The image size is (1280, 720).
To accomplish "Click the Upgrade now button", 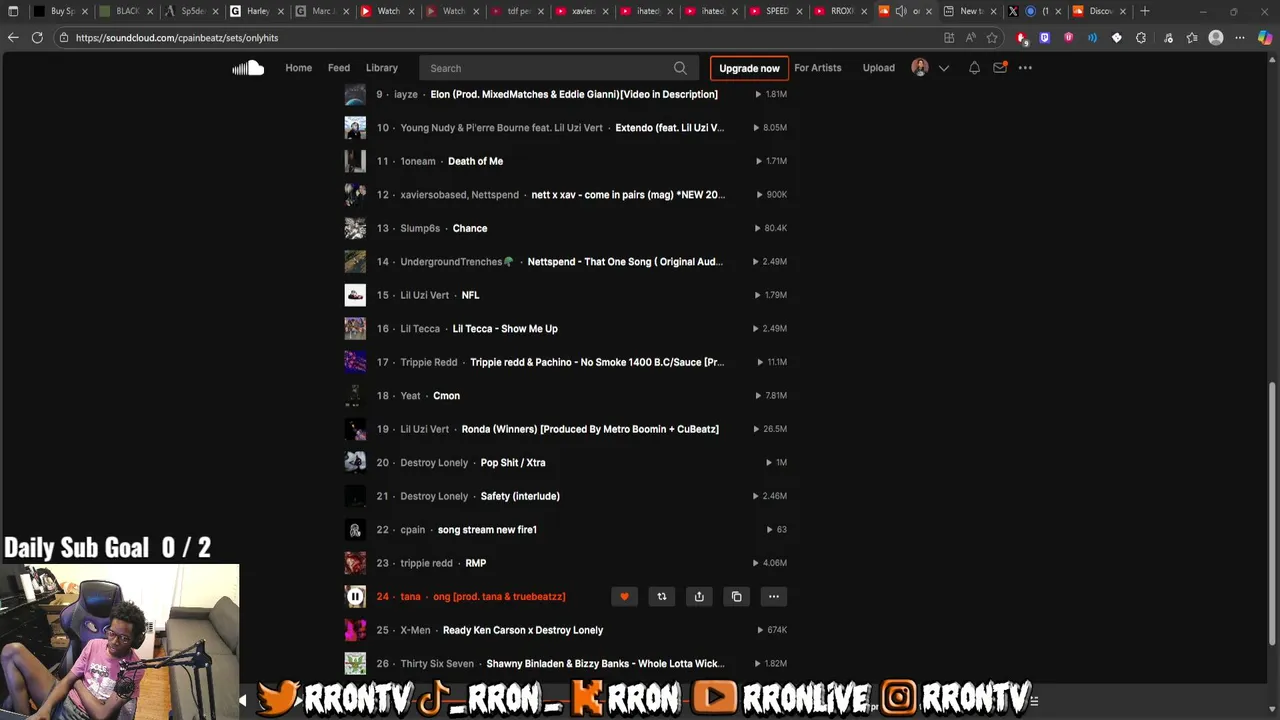I will (x=749, y=68).
